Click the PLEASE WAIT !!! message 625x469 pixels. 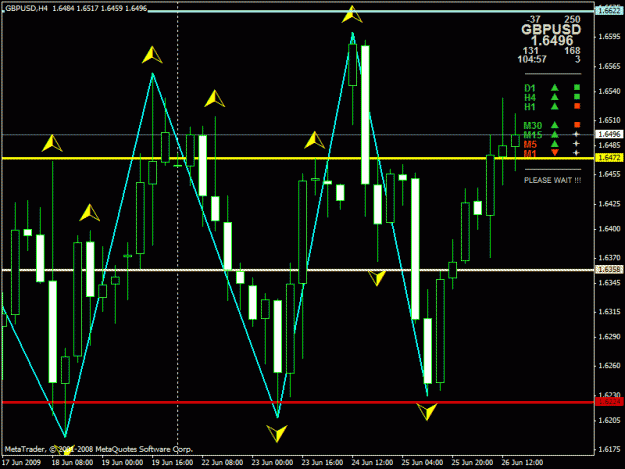click(x=552, y=180)
